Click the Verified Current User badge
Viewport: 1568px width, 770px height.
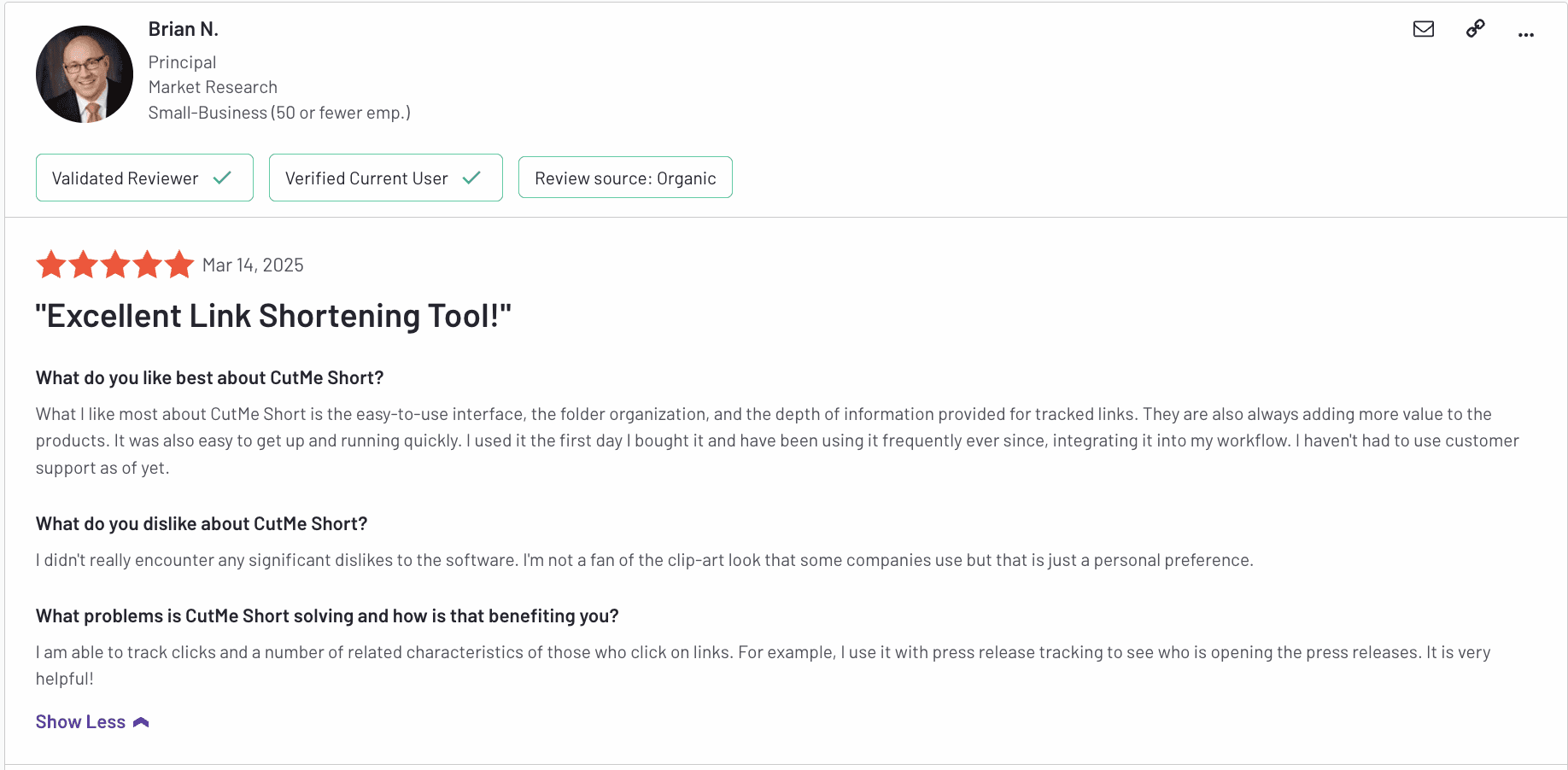pyautogui.click(x=385, y=178)
